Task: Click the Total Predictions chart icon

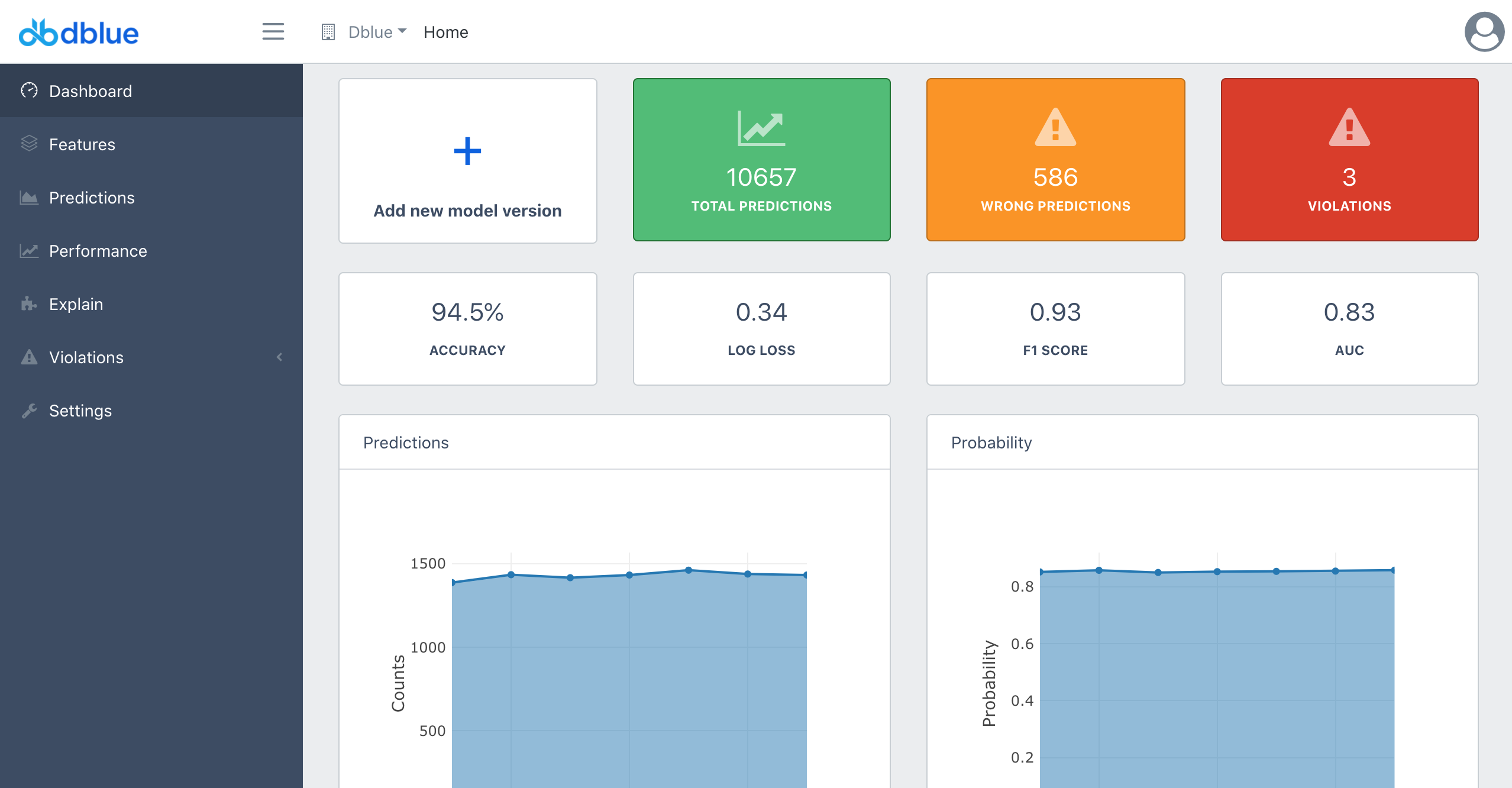Action: (x=761, y=128)
